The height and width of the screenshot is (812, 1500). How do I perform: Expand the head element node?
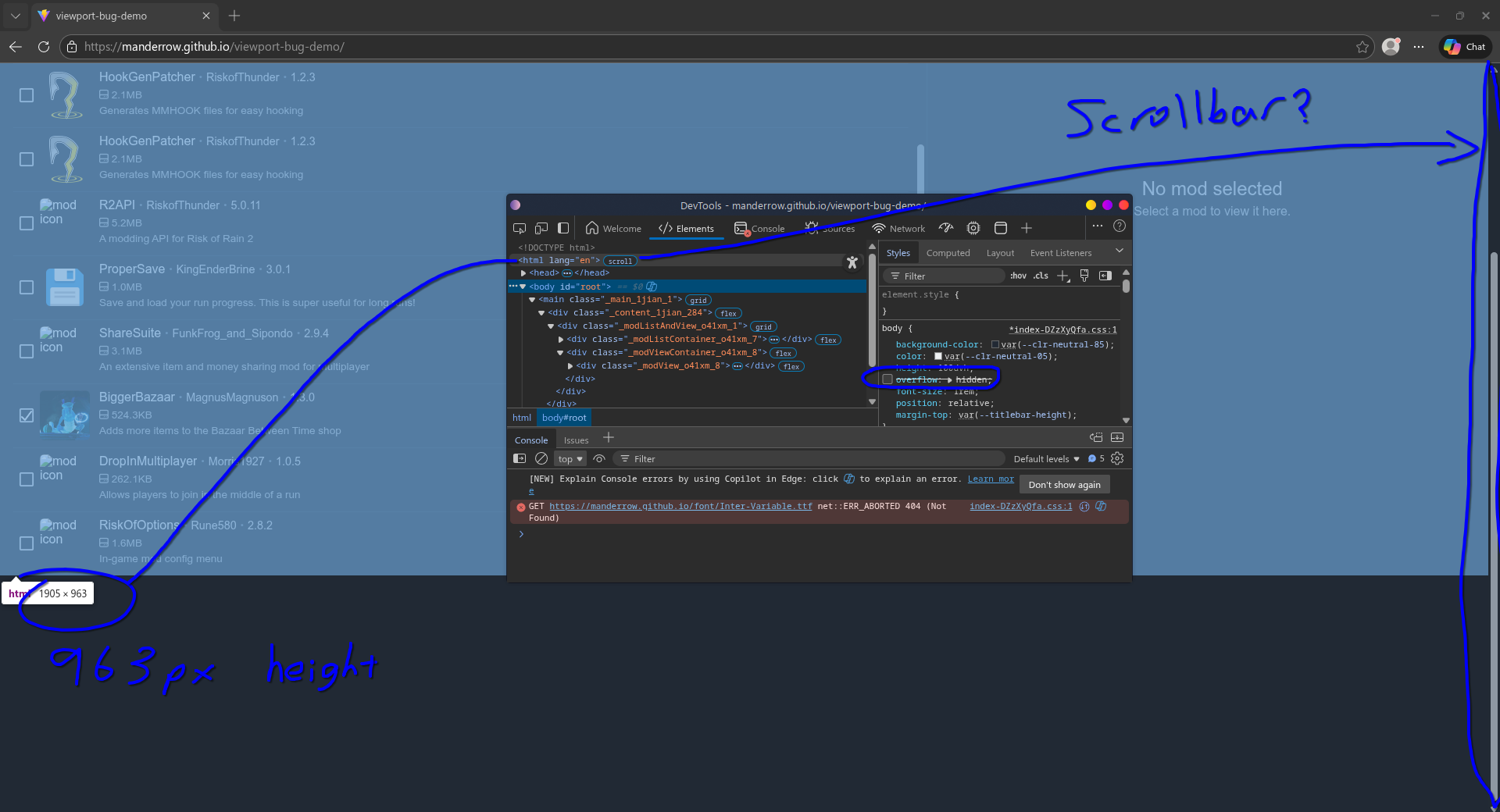click(x=523, y=273)
